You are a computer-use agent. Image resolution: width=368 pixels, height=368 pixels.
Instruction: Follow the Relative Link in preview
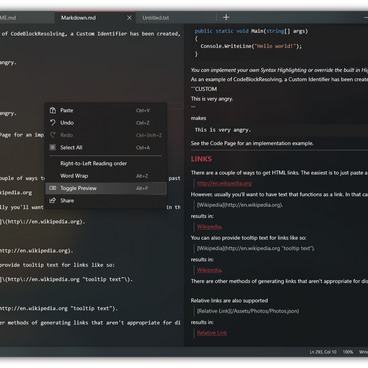click(x=212, y=333)
